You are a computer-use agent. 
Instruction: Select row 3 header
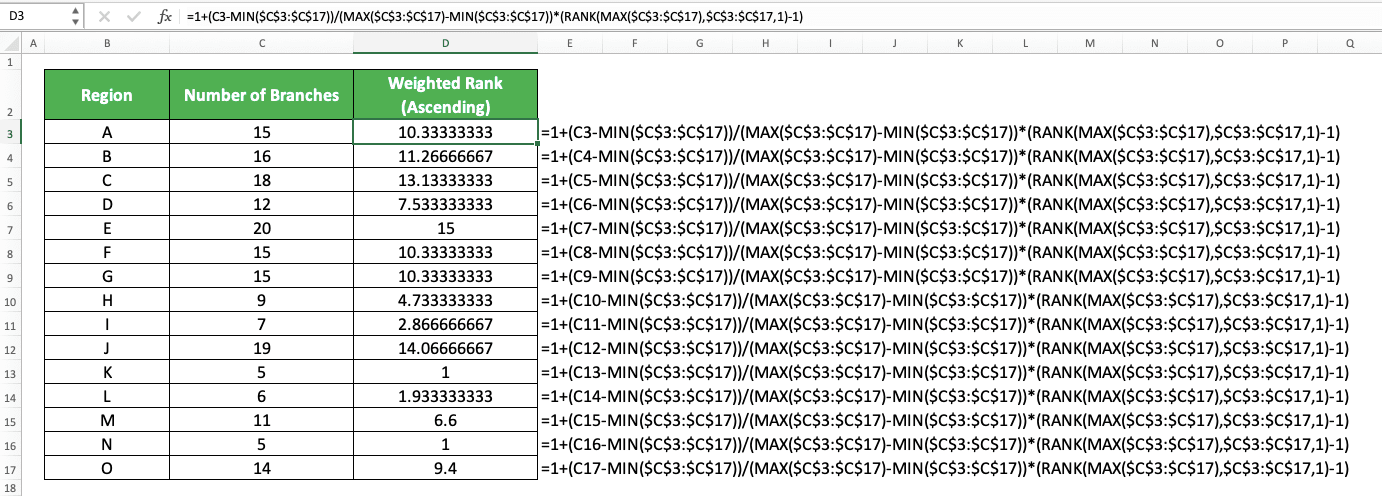(10, 133)
